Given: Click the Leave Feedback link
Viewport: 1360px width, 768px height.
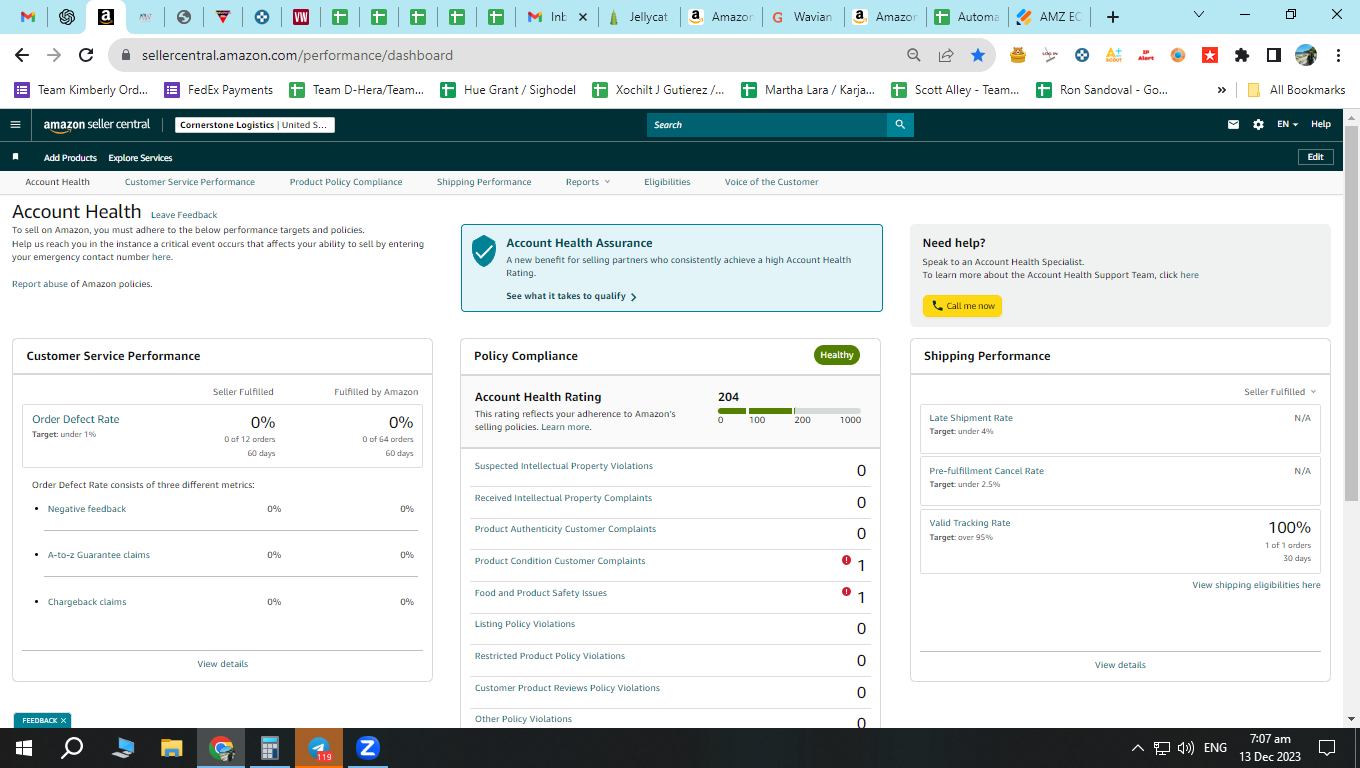Looking at the screenshot, I should coord(184,215).
